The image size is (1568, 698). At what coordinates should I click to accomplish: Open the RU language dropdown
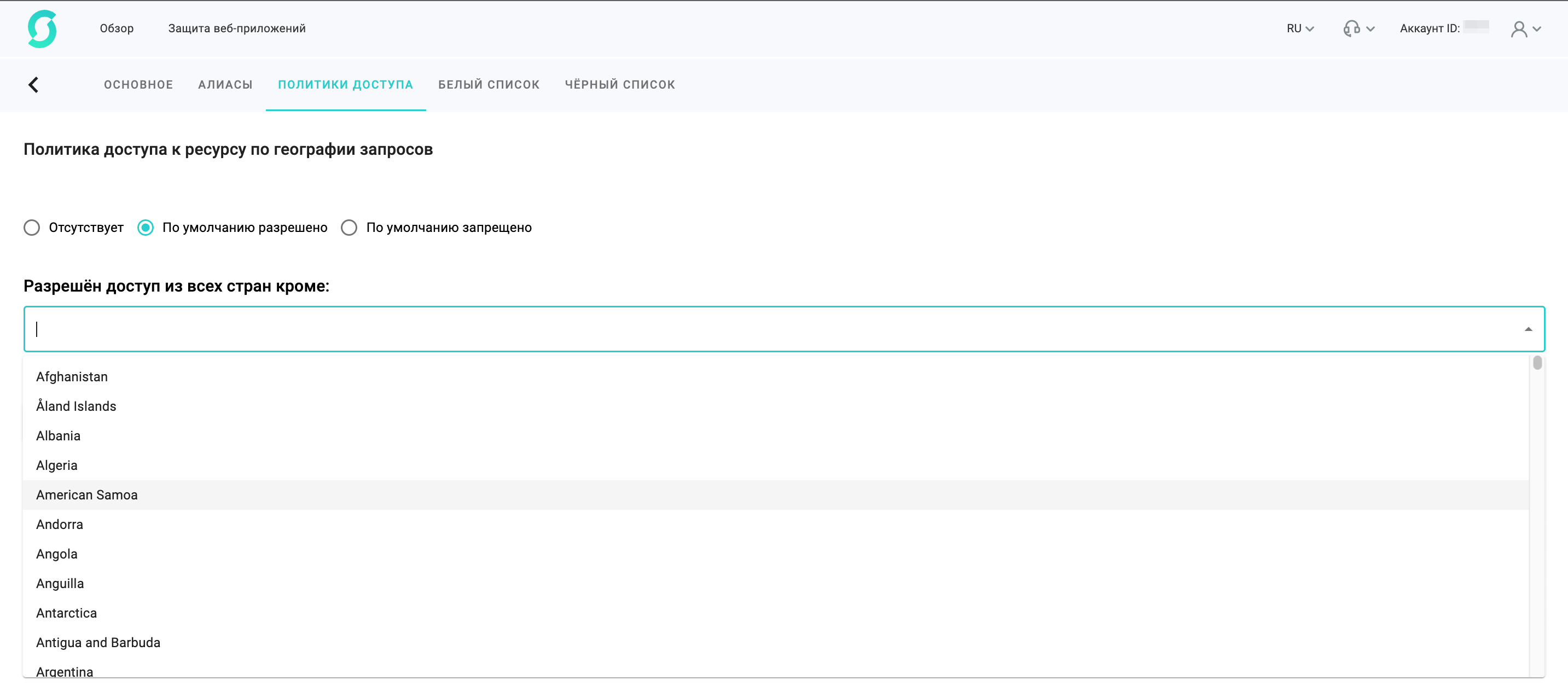click(x=1299, y=28)
